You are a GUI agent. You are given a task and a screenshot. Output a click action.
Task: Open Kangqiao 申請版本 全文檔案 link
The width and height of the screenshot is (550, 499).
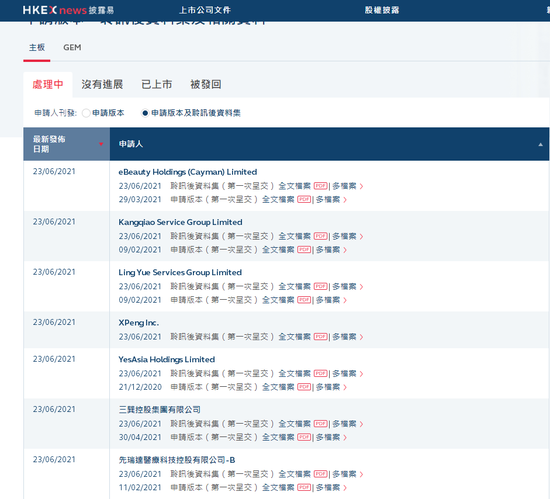[278, 250]
